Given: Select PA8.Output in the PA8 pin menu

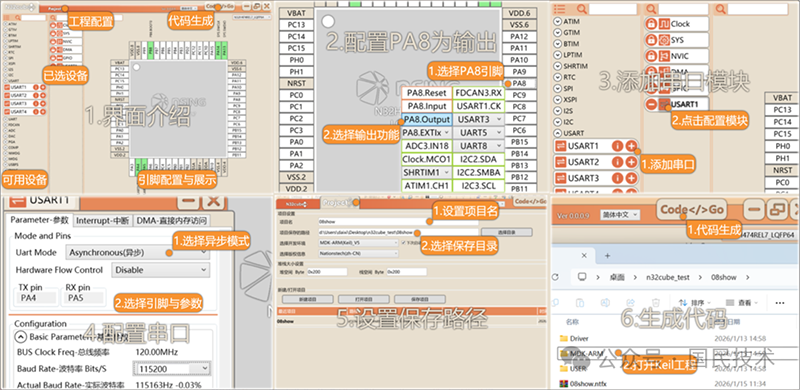Looking at the screenshot, I should click(427, 119).
